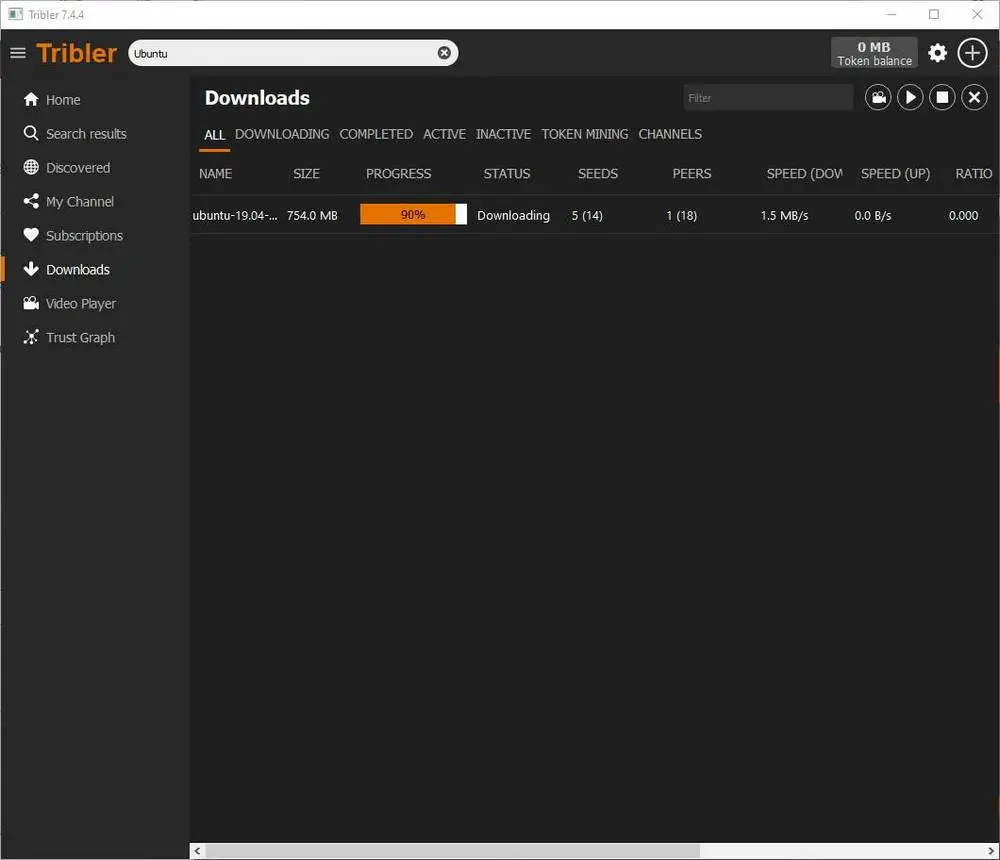Switch to the ACTIVE tab
Image resolution: width=1000 pixels, height=860 pixels.
[445, 134]
